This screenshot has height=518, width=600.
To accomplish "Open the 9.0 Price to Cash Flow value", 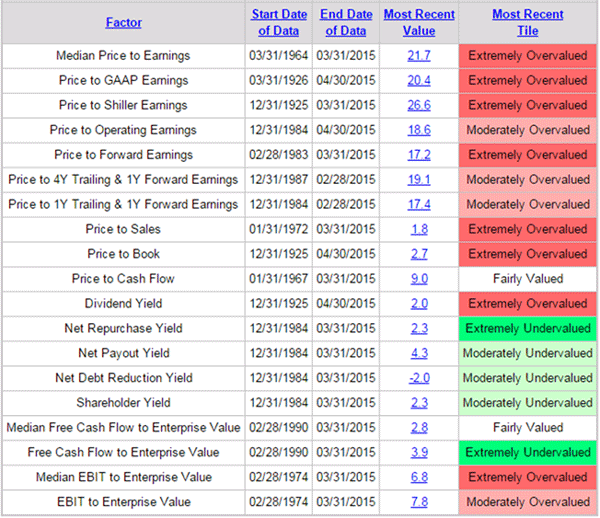I will coord(419,279).
